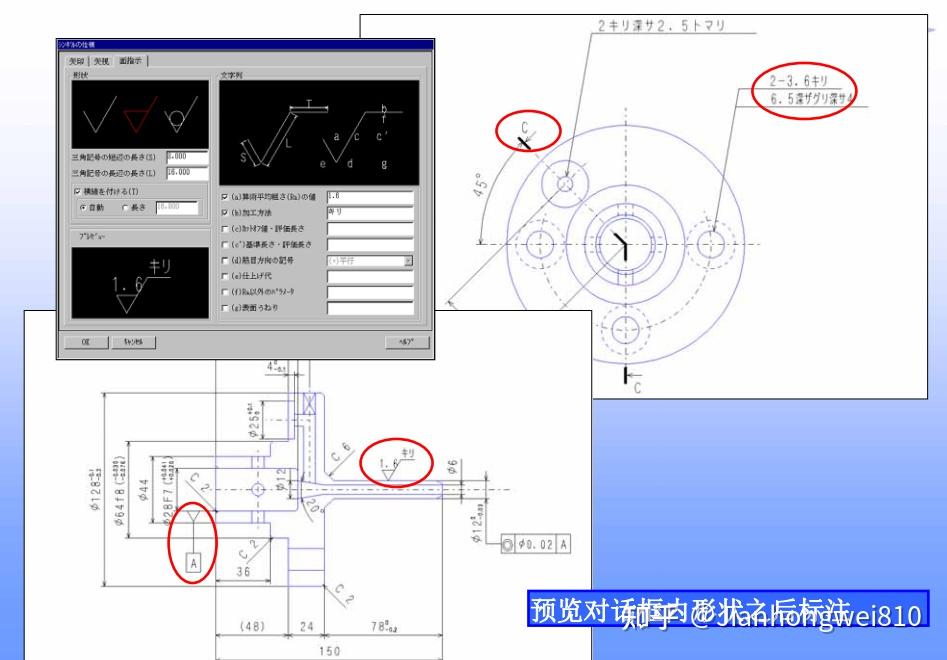The image size is (947, 660).
Task: Uncheck the (b)加工方法 checkbox
Action: pos(224,212)
